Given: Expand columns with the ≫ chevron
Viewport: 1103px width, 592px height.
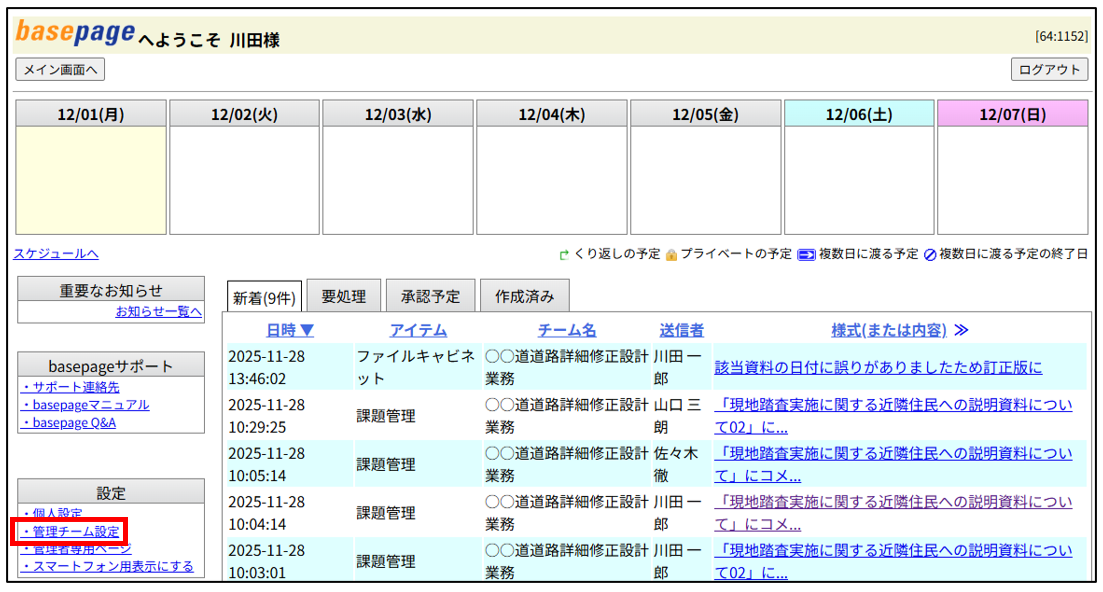Looking at the screenshot, I should pos(961,330).
